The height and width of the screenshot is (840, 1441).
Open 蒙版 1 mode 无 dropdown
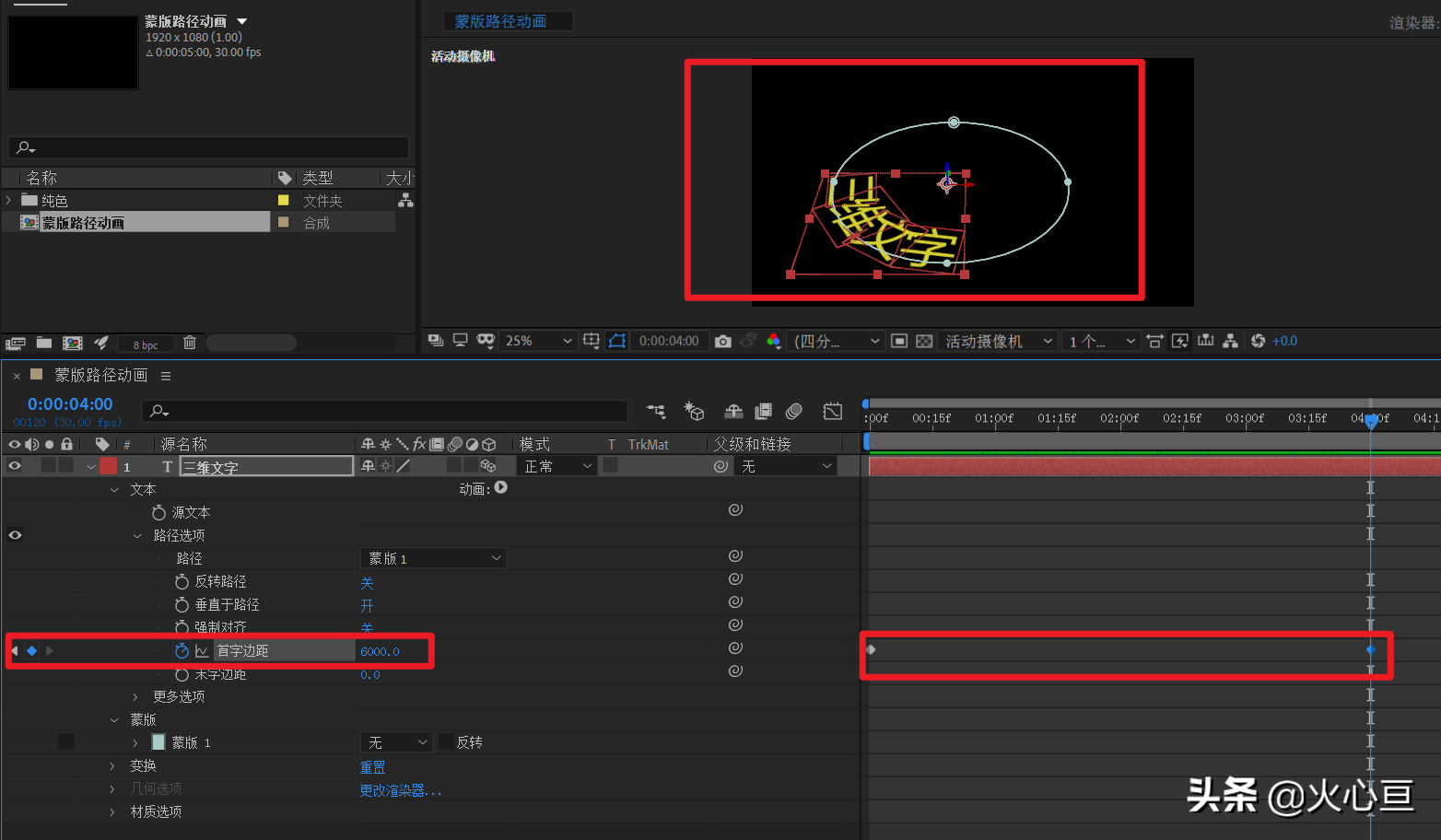395,741
